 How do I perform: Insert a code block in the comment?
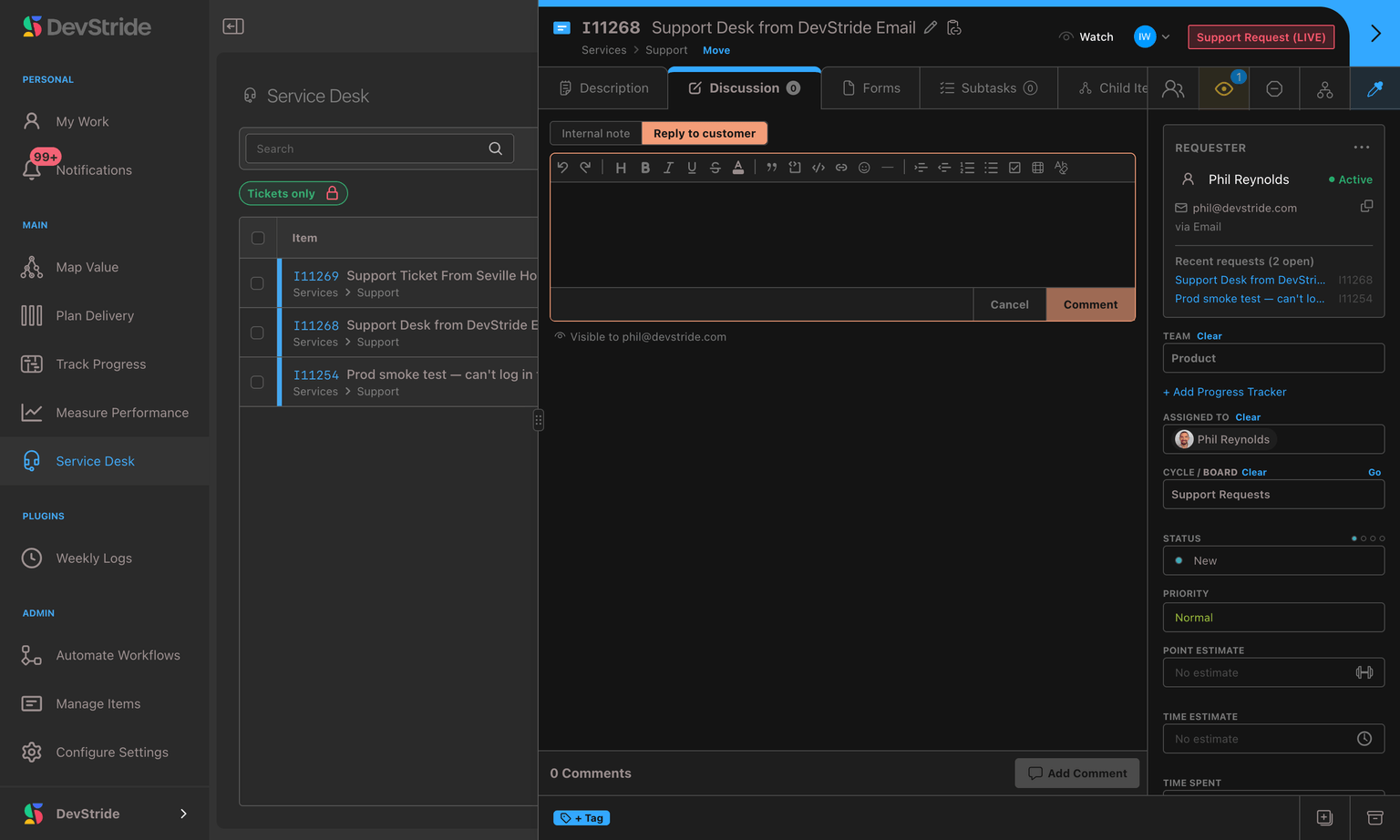tap(795, 168)
